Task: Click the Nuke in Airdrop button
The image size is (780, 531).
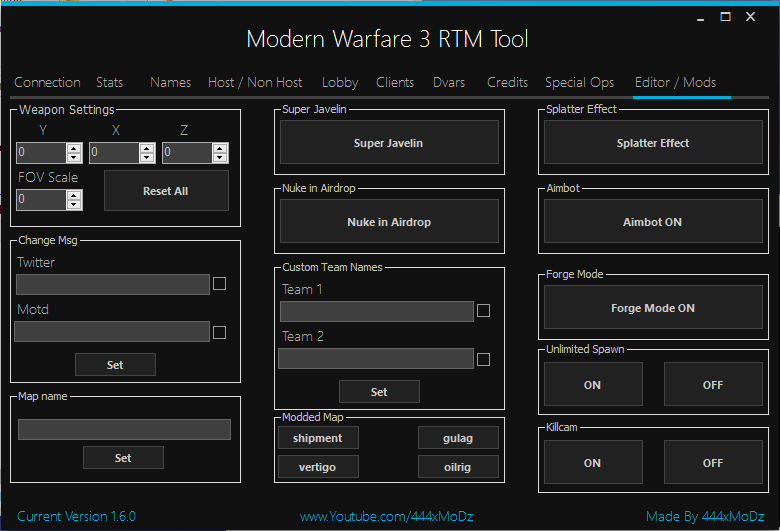Action: [389, 221]
